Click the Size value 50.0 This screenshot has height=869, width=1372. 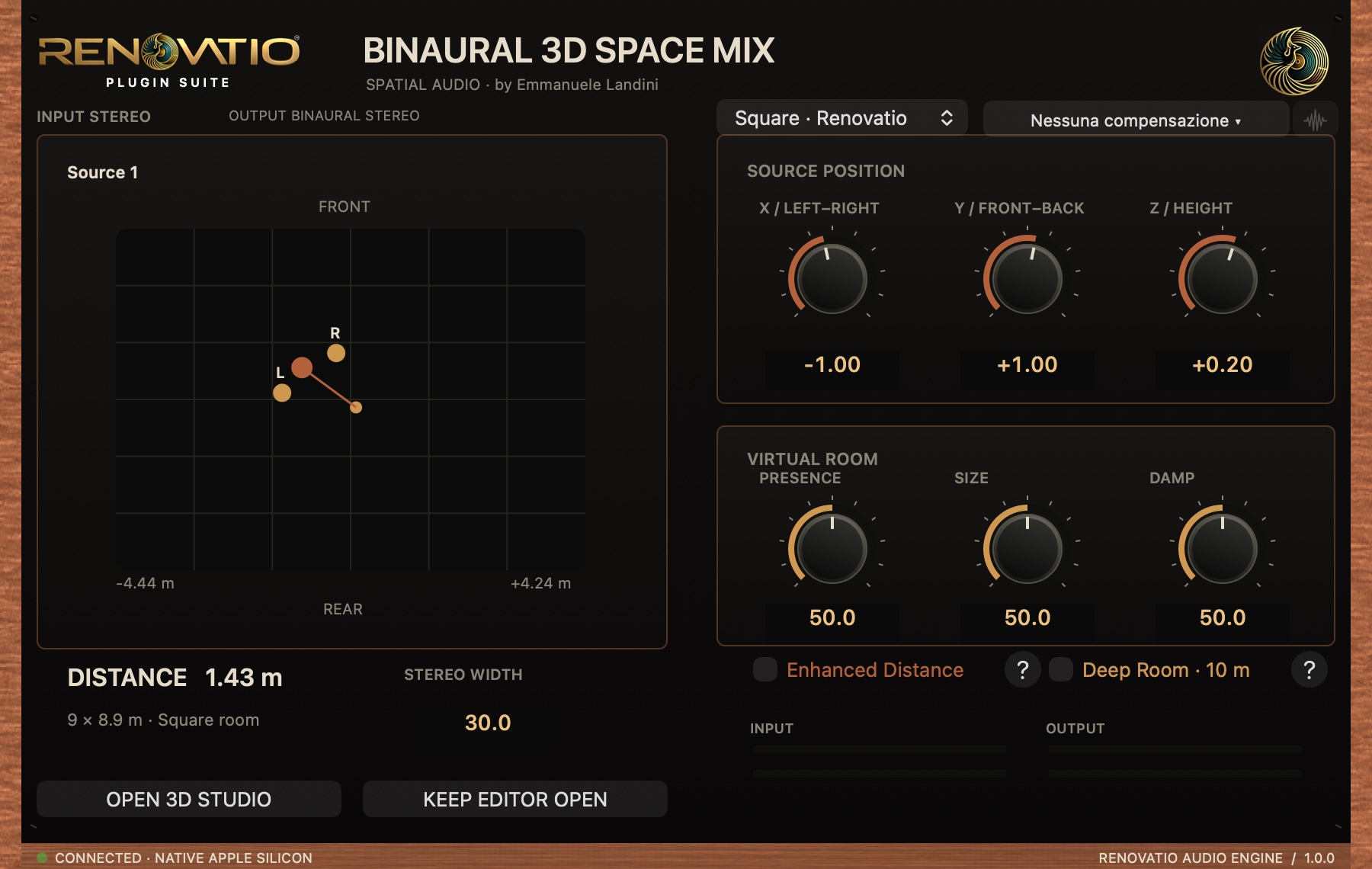(x=1027, y=617)
